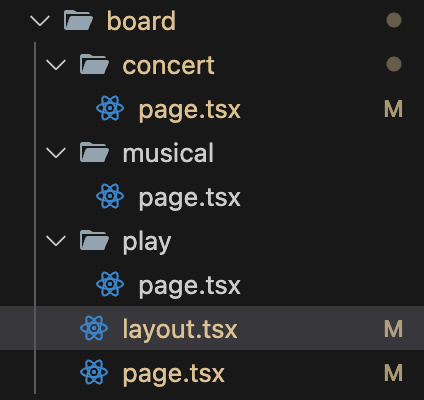
Task: Click the modified dot on board folder
Action: (394, 20)
